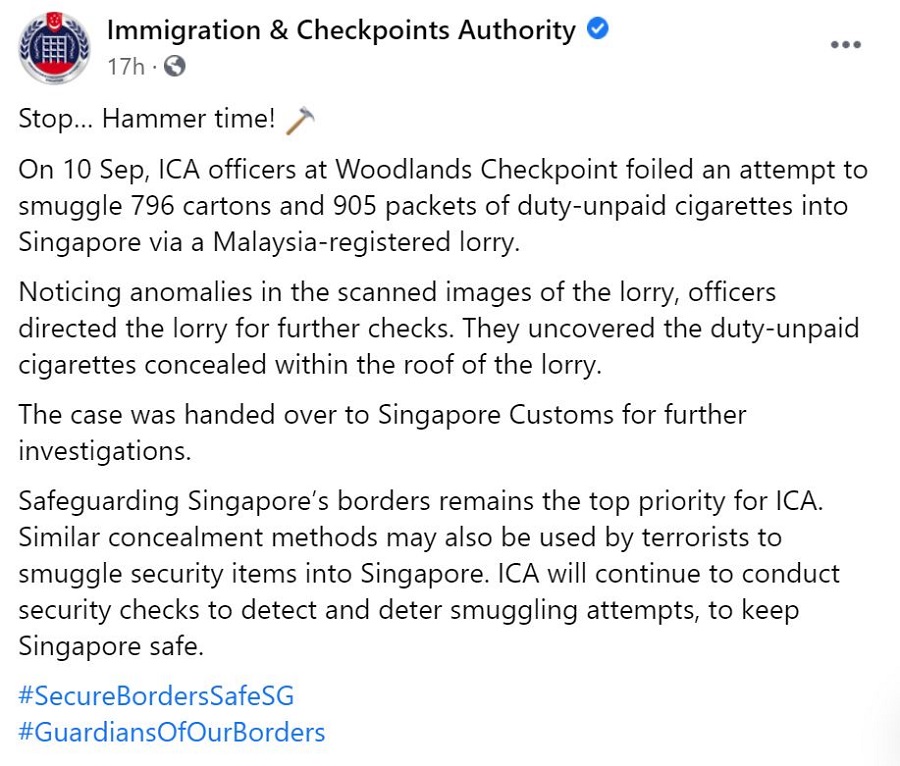Image resolution: width=900 pixels, height=766 pixels.
Task: Click the ICA profile picture logo
Action: [51, 49]
